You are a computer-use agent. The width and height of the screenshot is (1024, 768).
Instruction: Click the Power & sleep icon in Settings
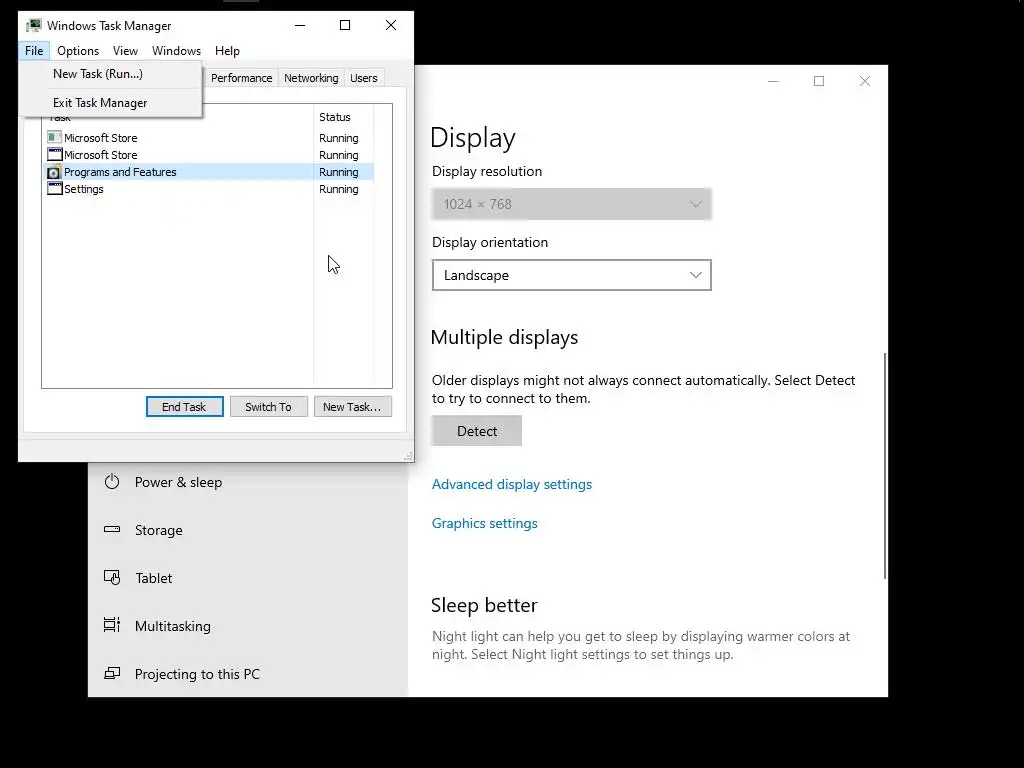coord(112,482)
